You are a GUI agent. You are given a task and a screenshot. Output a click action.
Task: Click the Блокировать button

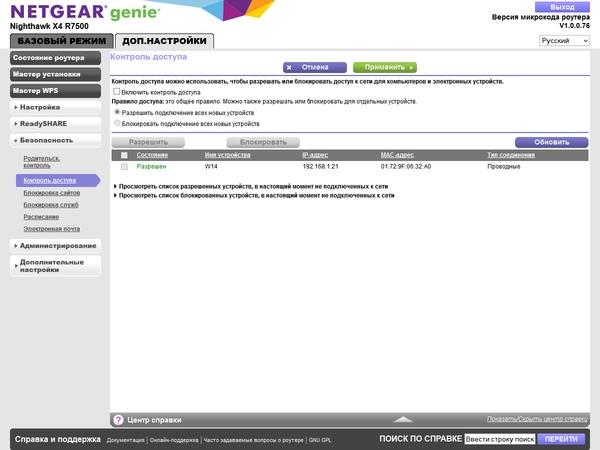point(263,142)
